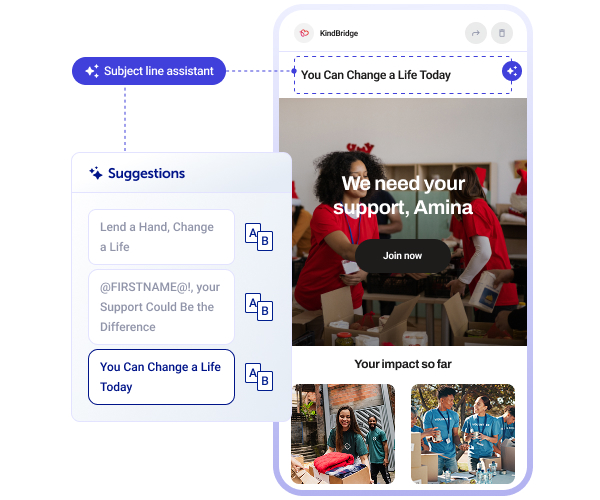Click the subject line text field
The image size is (600, 500).
(x=403, y=75)
